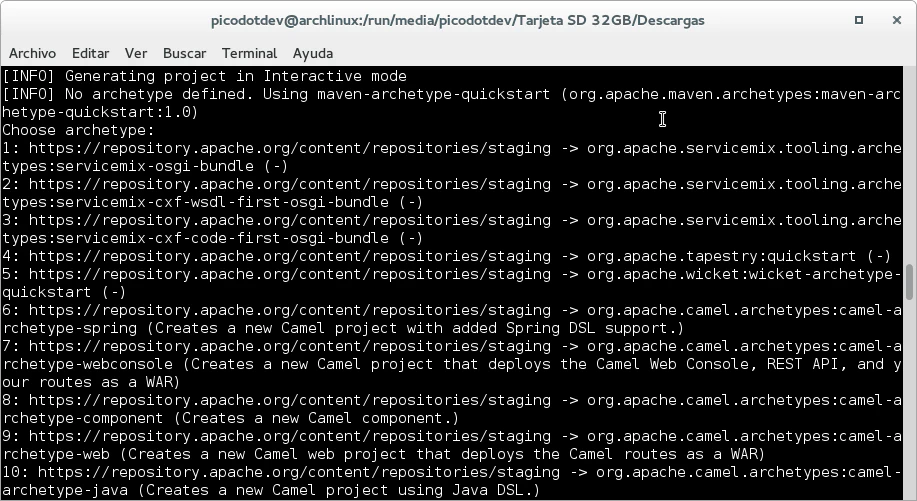Click the vertical scrollbar thumb
917x501 pixels.
(909, 282)
